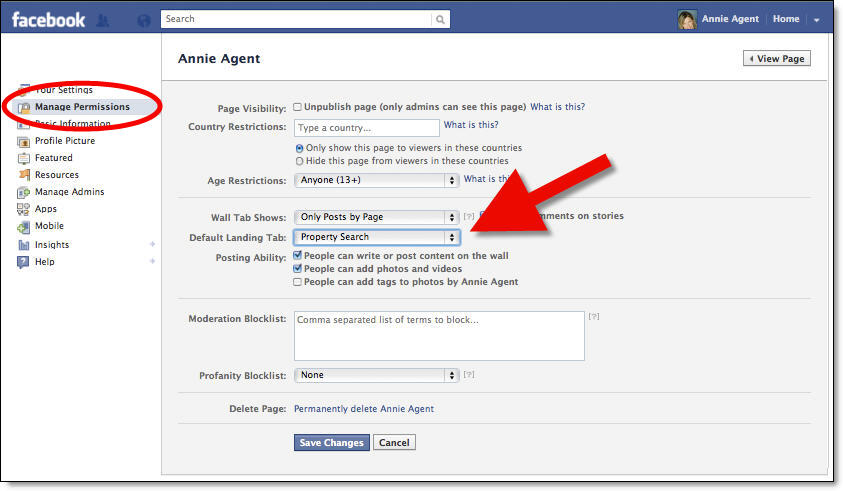843x491 pixels.
Task: Open the Facebook logo home link
Action: click(x=48, y=20)
